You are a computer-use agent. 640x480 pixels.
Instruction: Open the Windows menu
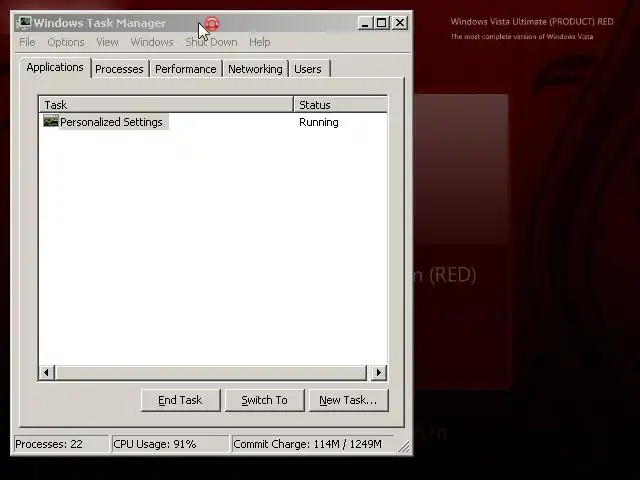point(152,42)
